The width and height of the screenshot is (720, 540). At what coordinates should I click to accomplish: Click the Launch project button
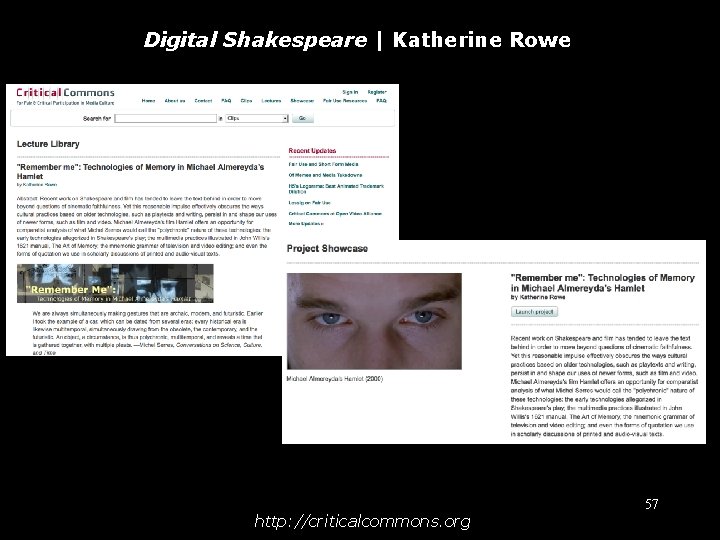(x=534, y=312)
